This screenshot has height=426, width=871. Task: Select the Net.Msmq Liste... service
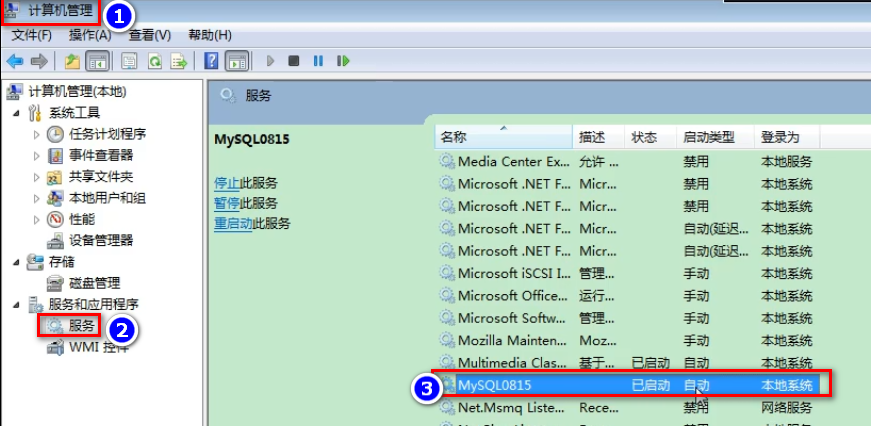(511, 408)
